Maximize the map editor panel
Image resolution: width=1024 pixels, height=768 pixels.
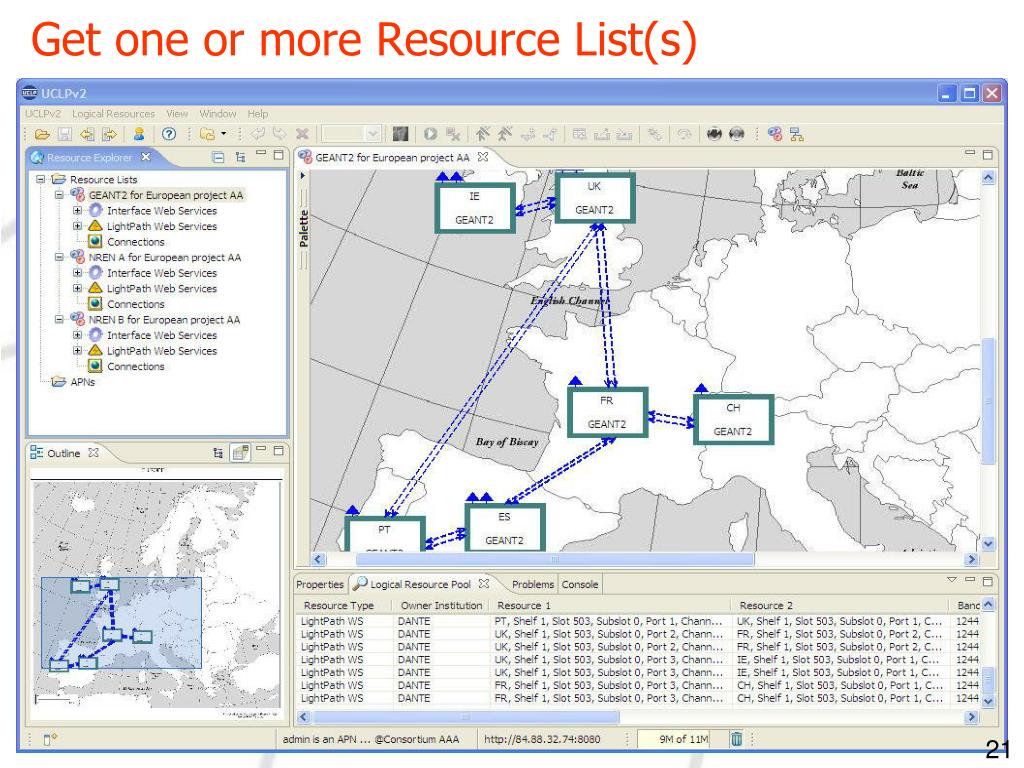click(x=987, y=155)
